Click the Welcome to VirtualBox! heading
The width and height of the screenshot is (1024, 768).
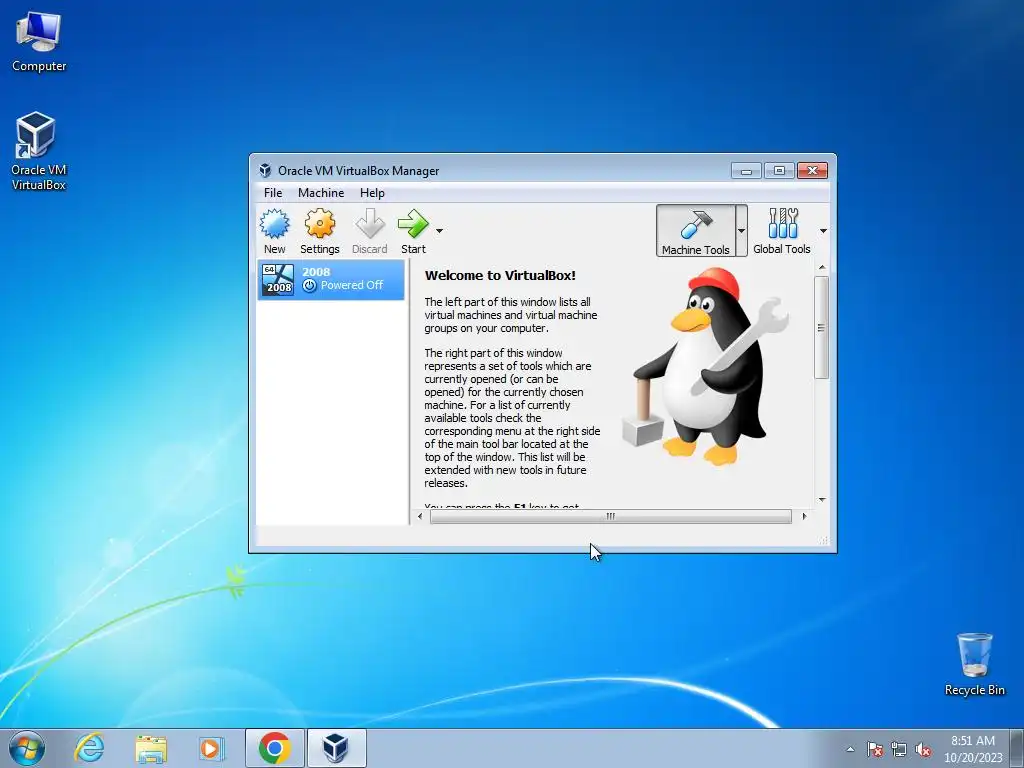coord(500,276)
